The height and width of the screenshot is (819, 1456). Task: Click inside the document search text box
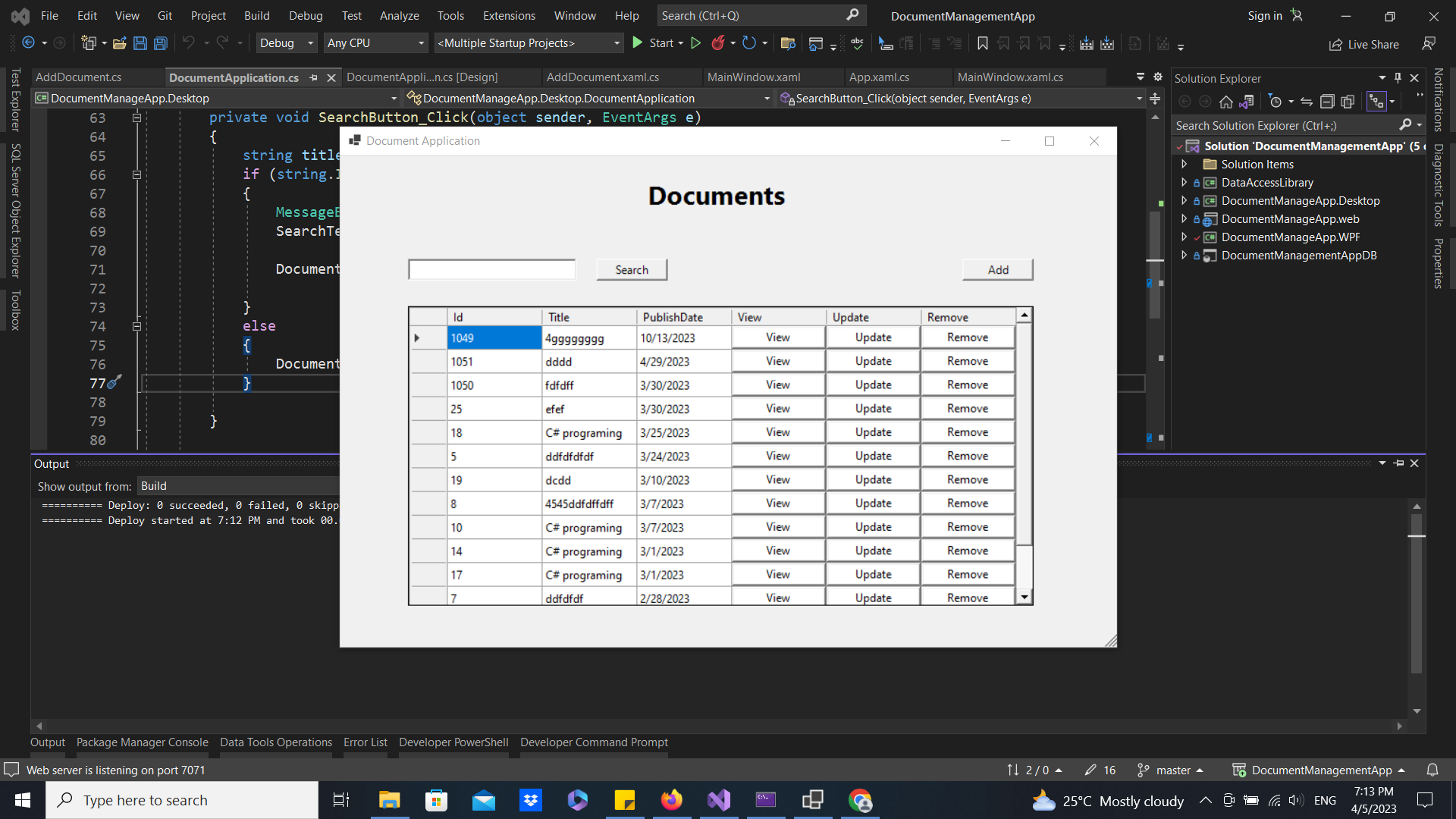click(x=491, y=269)
